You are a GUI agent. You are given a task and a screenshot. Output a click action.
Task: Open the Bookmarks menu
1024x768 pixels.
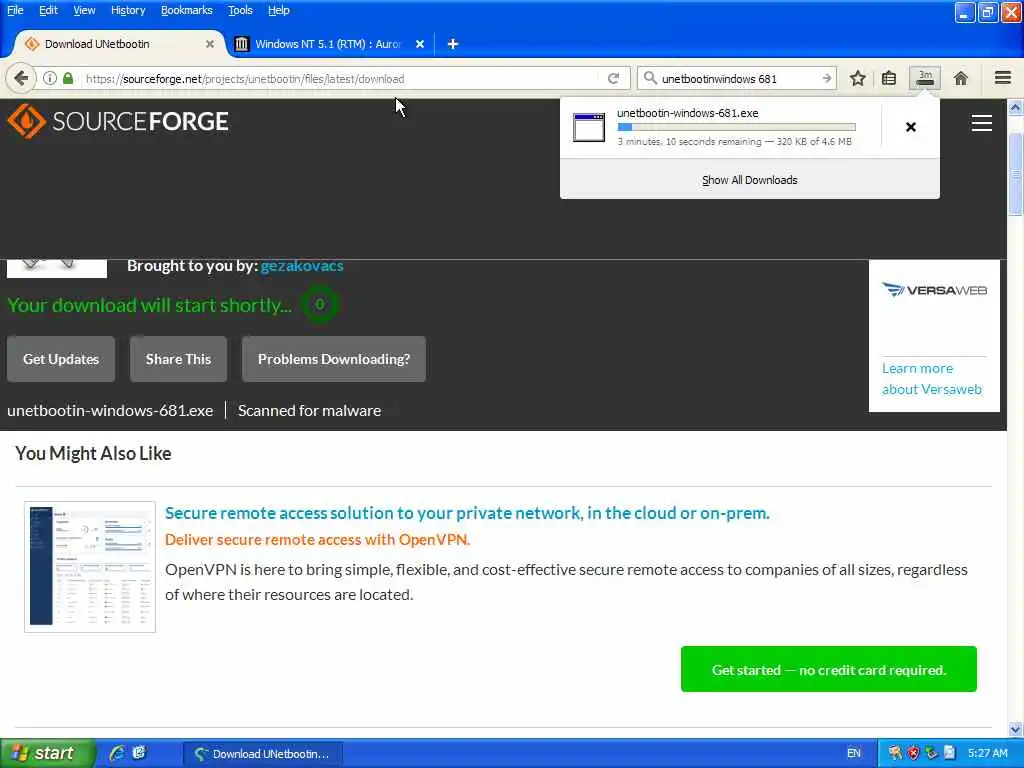click(187, 10)
